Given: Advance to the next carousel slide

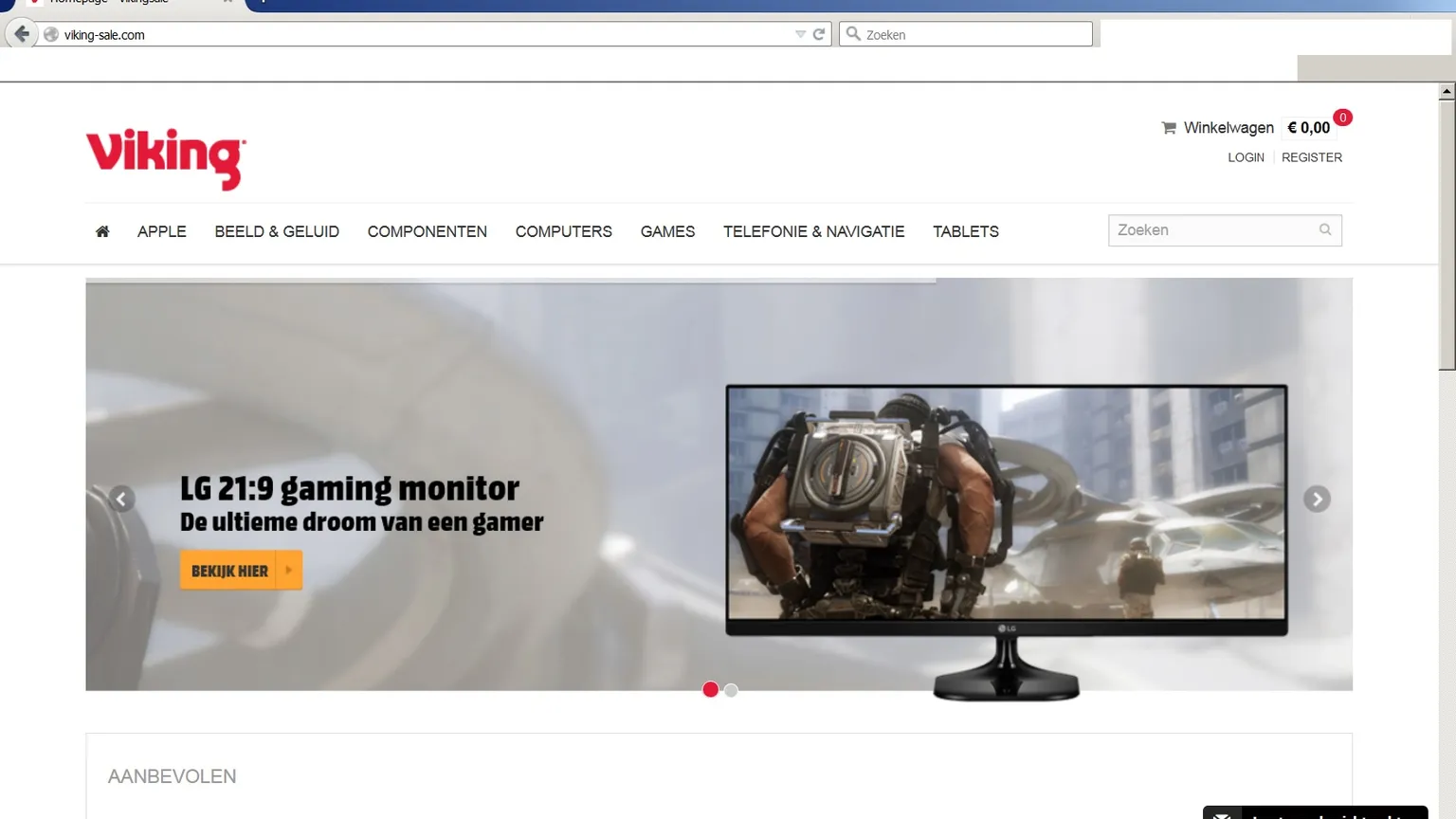Looking at the screenshot, I should coord(1317,499).
